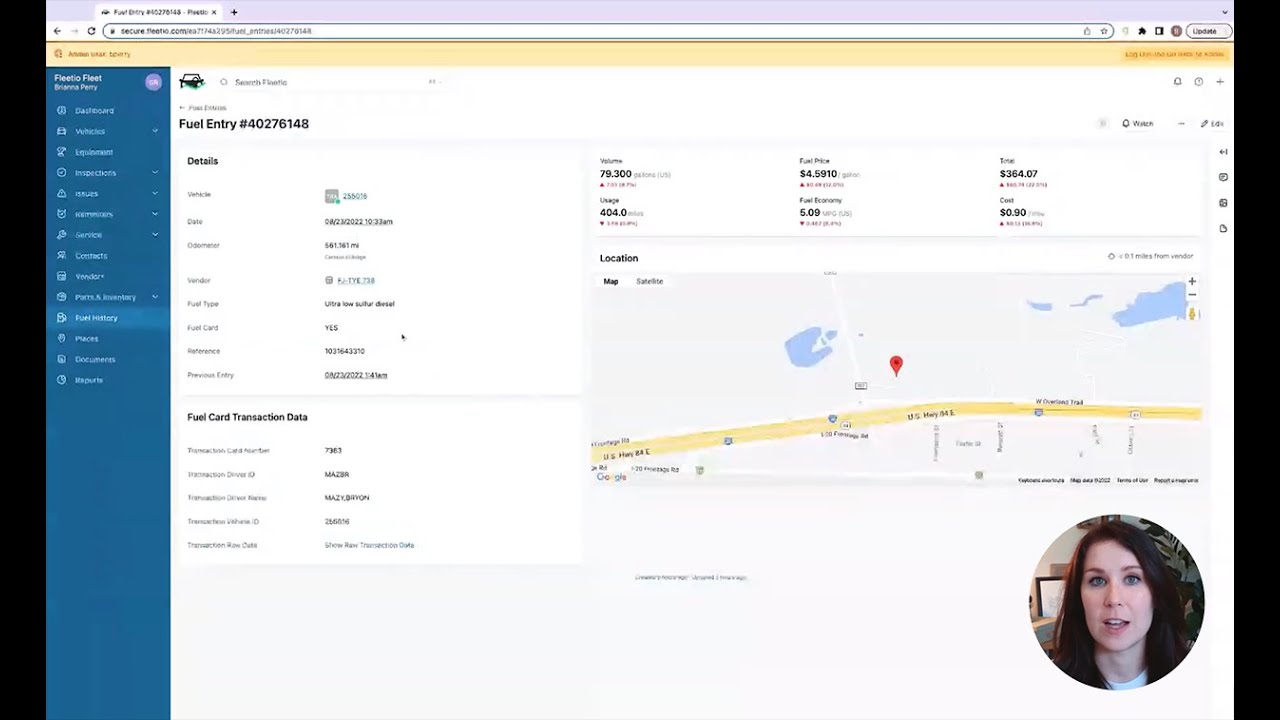Open previous entry 08/23/2022 1:41am link

pos(356,375)
